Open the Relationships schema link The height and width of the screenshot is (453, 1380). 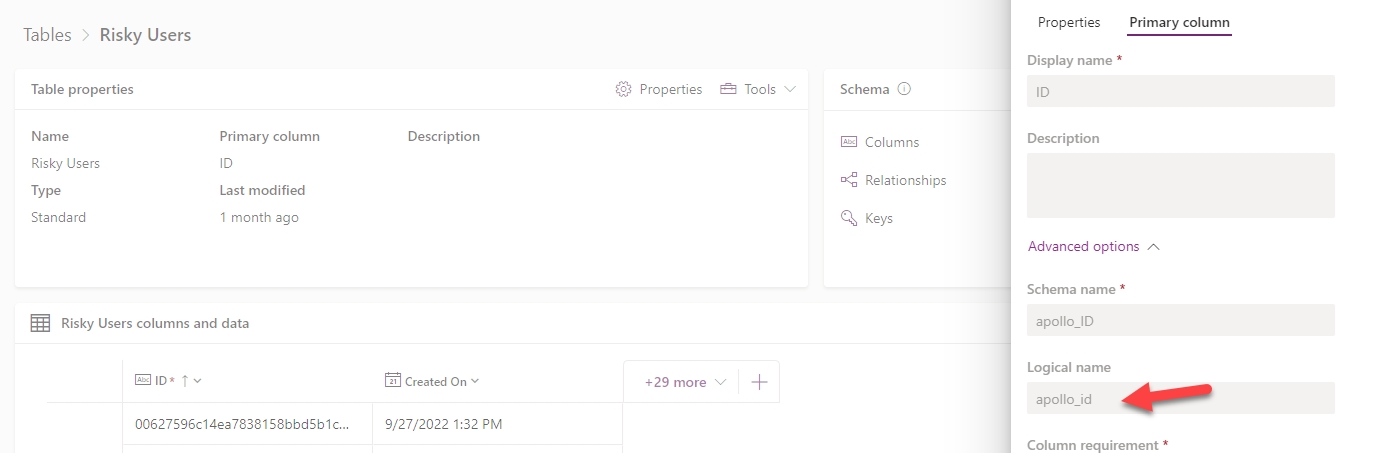[905, 180]
